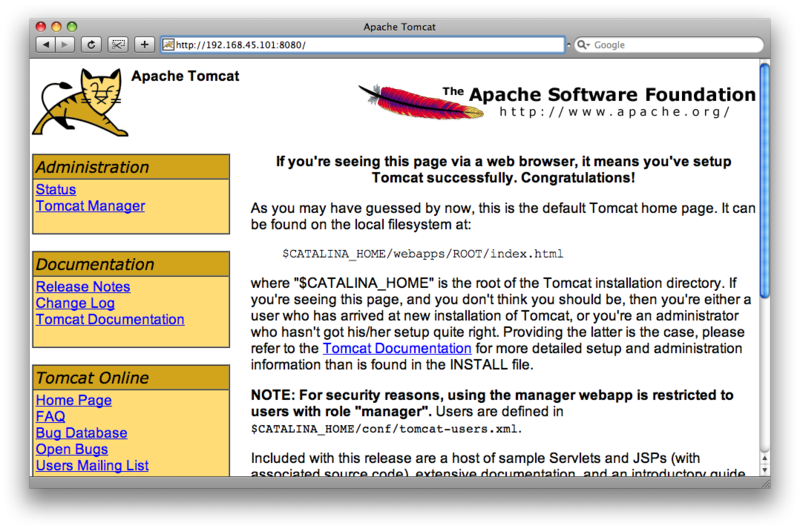Click the Tomcat cat logo
Screen dimensions: 800x529
click(x=80, y=103)
